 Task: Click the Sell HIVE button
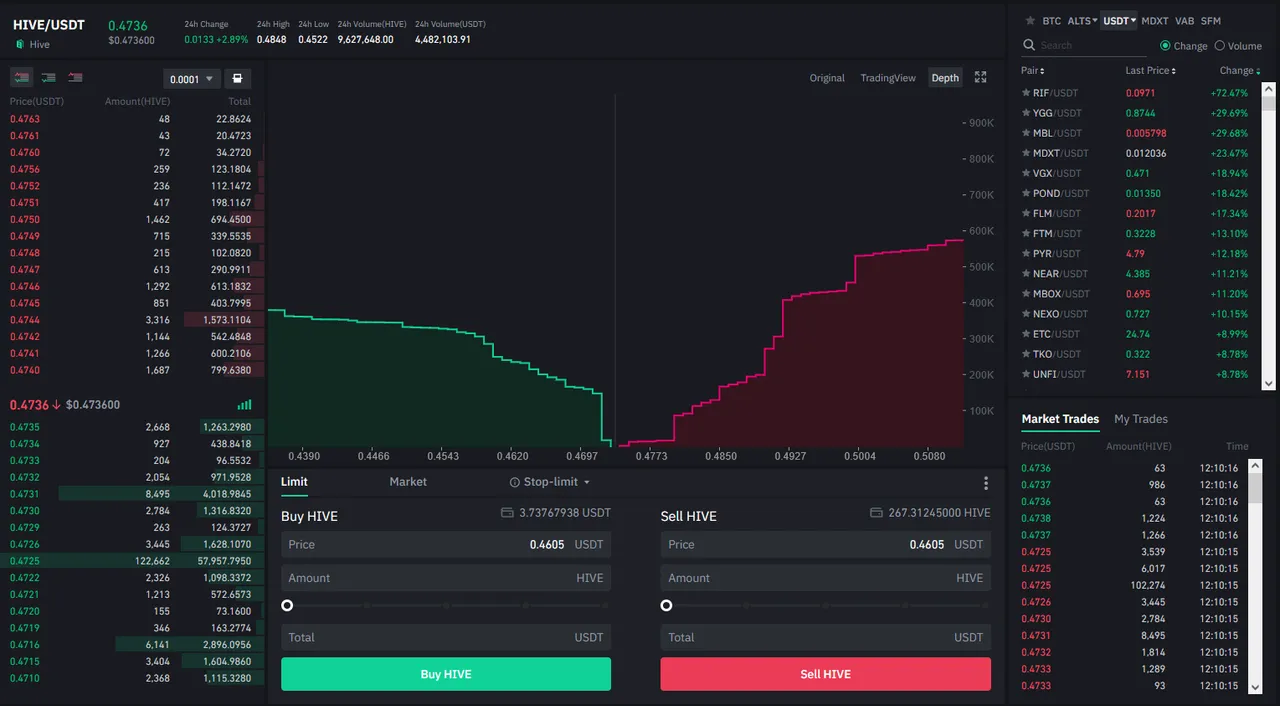826,674
